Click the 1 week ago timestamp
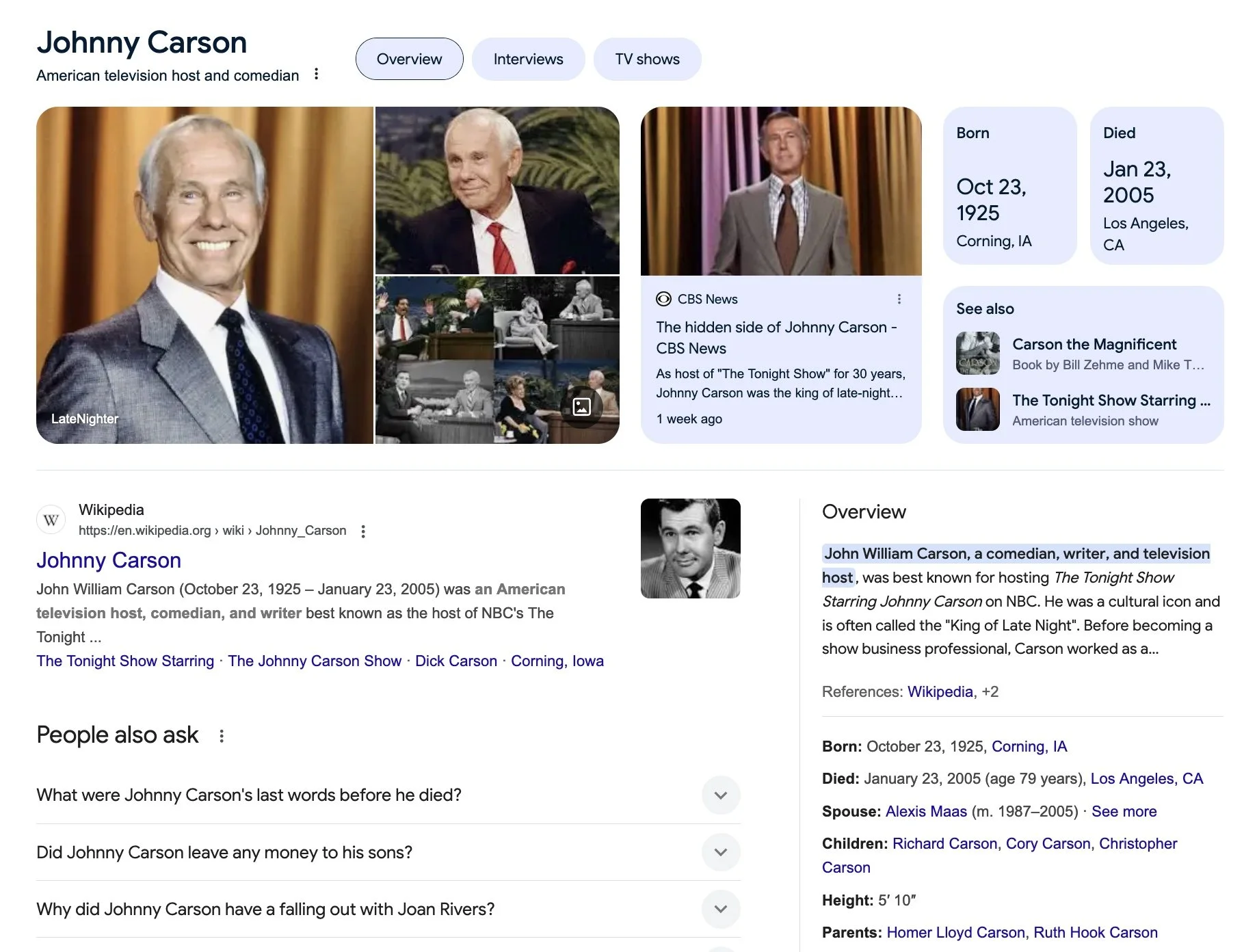Screen dimensions: 1257x952 click(689, 419)
